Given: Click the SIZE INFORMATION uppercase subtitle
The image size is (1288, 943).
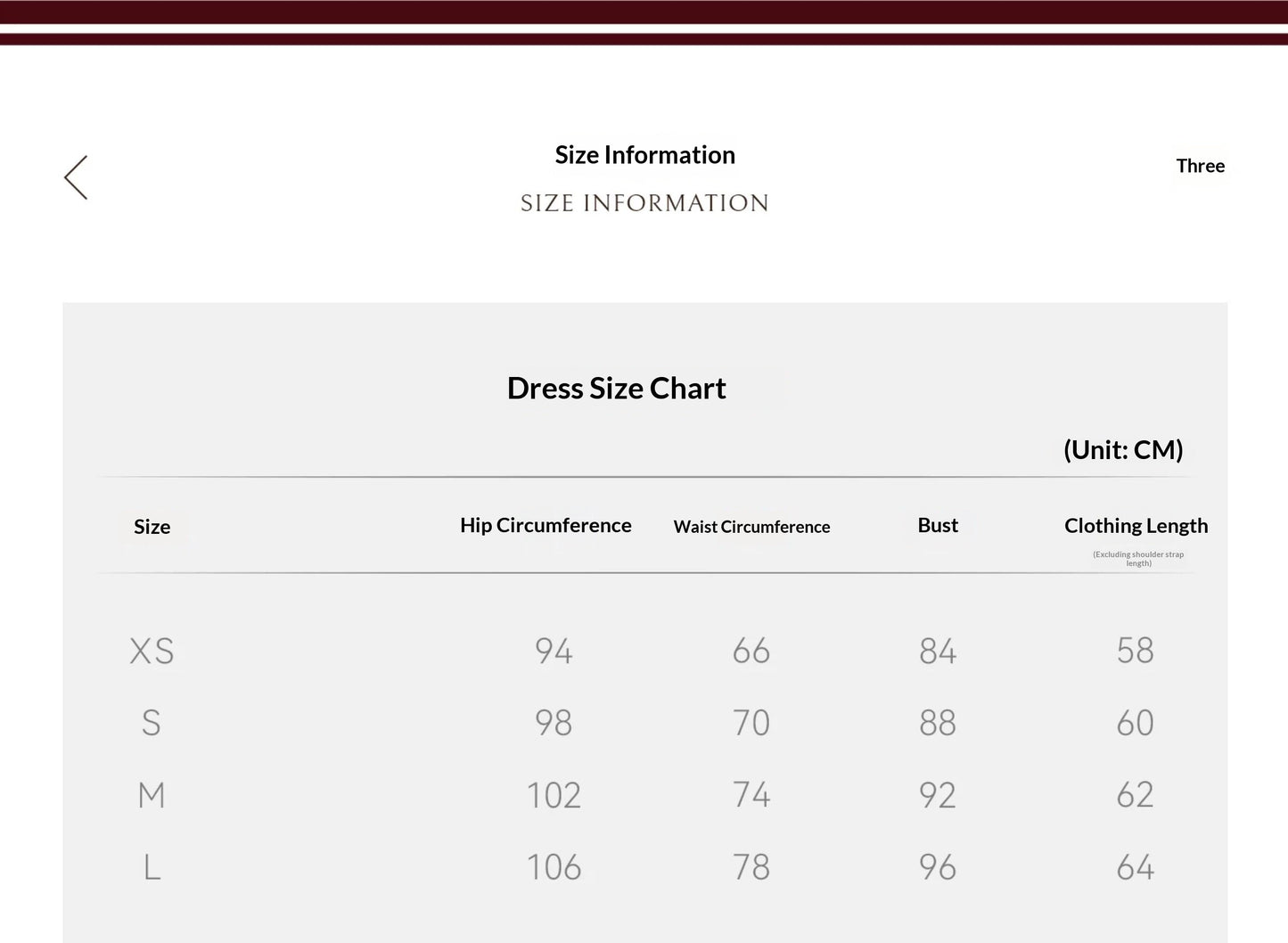Looking at the screenshot, I should pos(644,203).
